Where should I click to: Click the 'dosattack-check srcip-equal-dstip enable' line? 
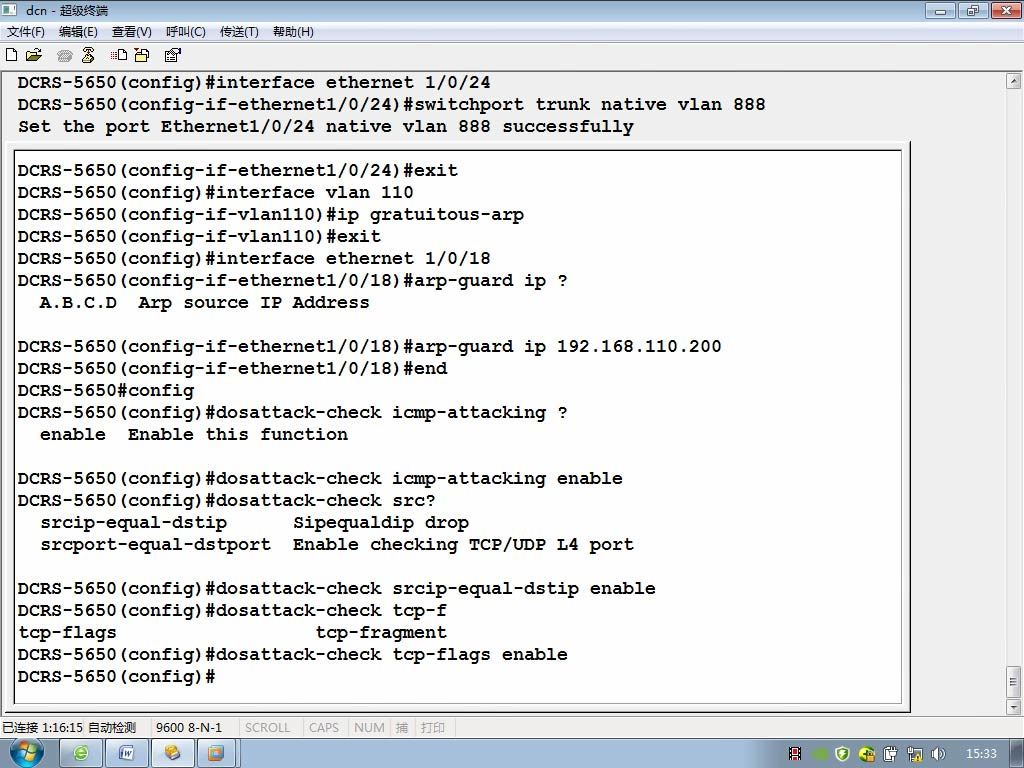(336, 589)
